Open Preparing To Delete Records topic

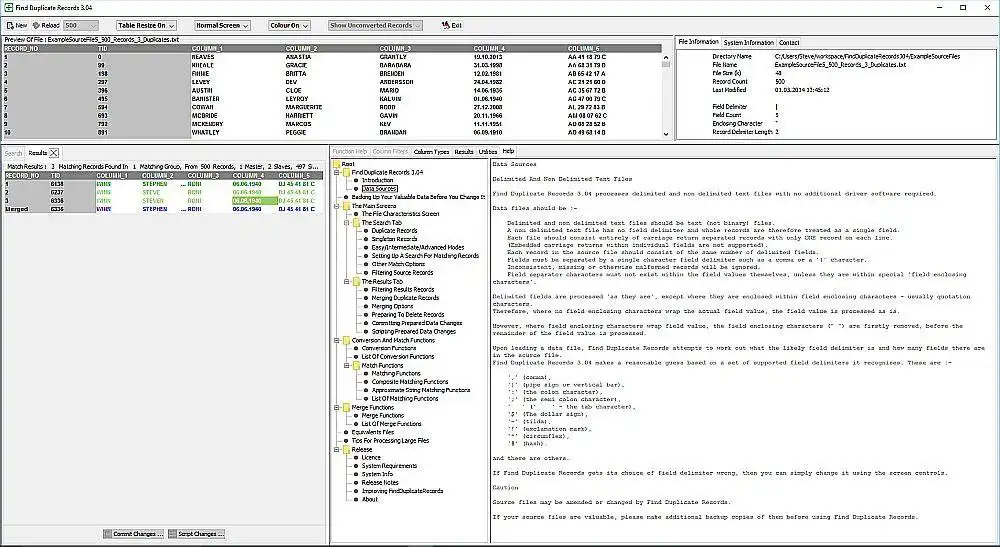tap(408, 315)
